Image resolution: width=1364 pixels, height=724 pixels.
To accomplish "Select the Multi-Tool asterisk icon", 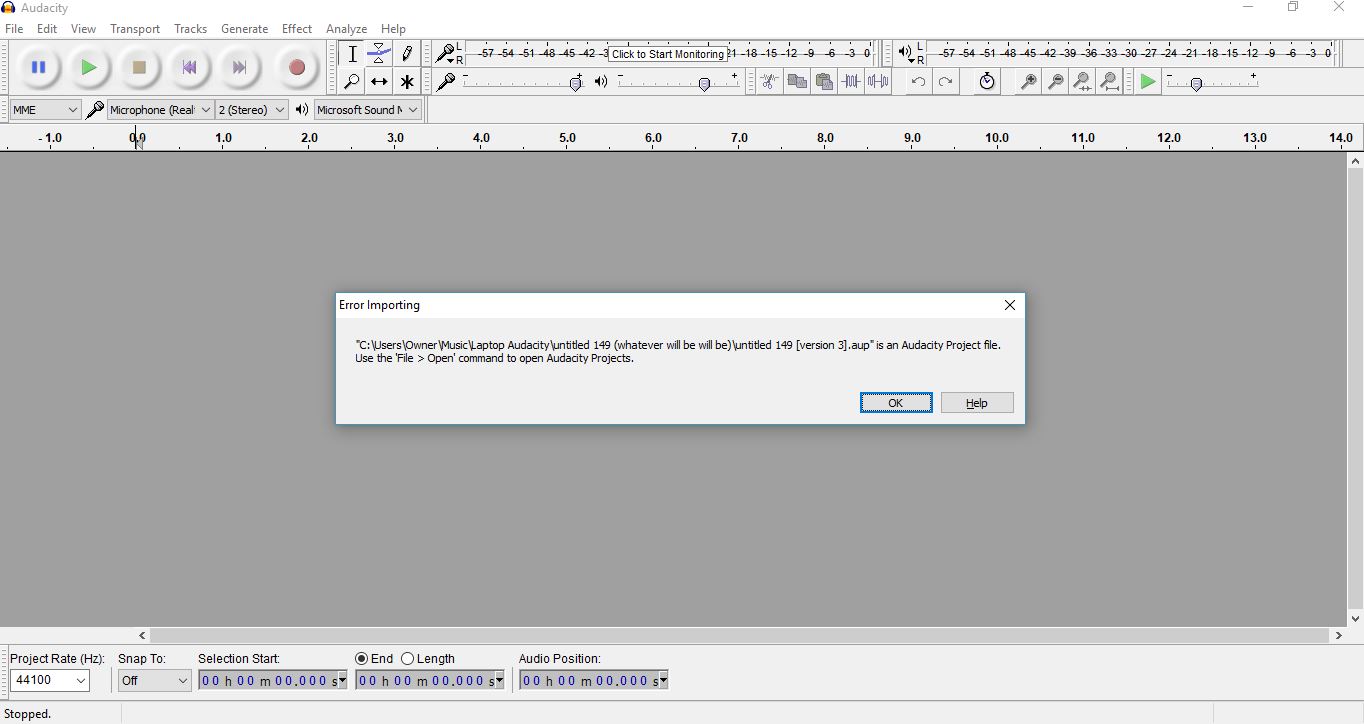I will 406,82.
